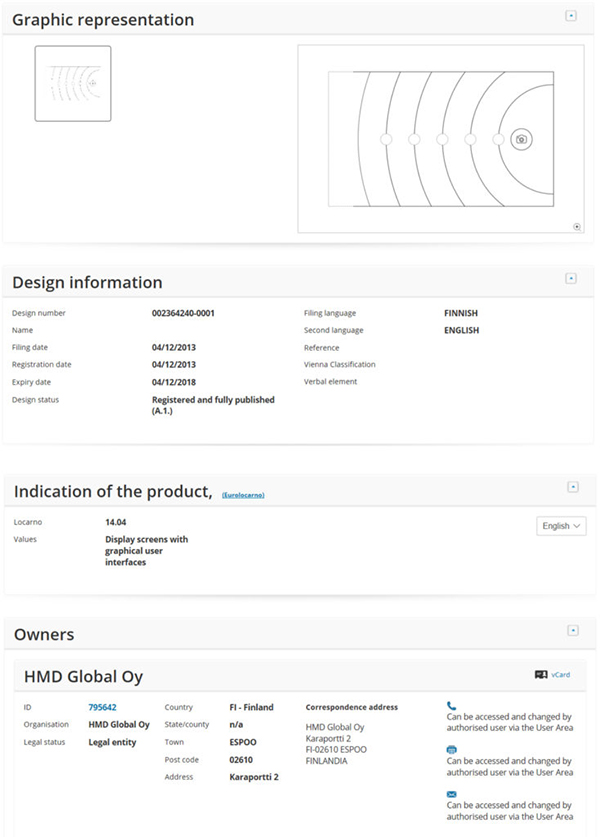Click the HMD Global Oy owner heading
Image resolution: width=600 pixels, height=837 pixels.
click(x=83, y=677)
